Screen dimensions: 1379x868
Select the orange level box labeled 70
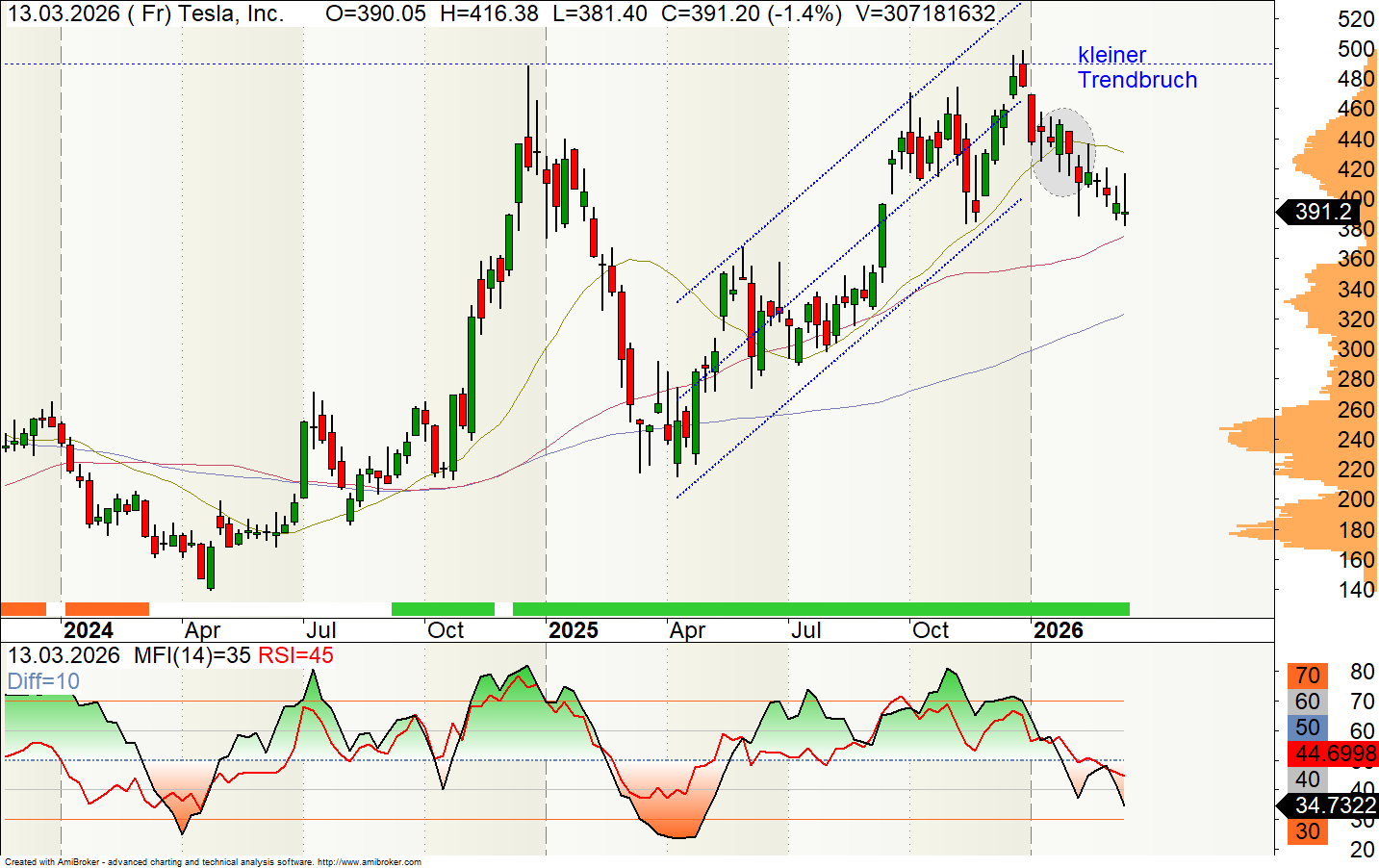(1307, 676)
